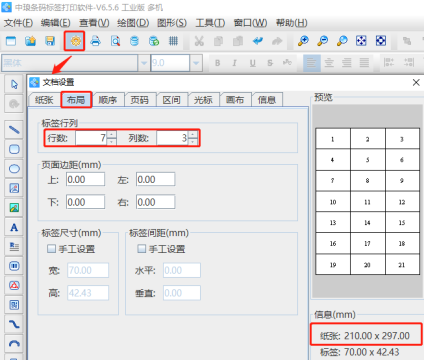This screenshot has width=424, height=361.
Task: Expand the font size dropdown
Action: point(196,63)
